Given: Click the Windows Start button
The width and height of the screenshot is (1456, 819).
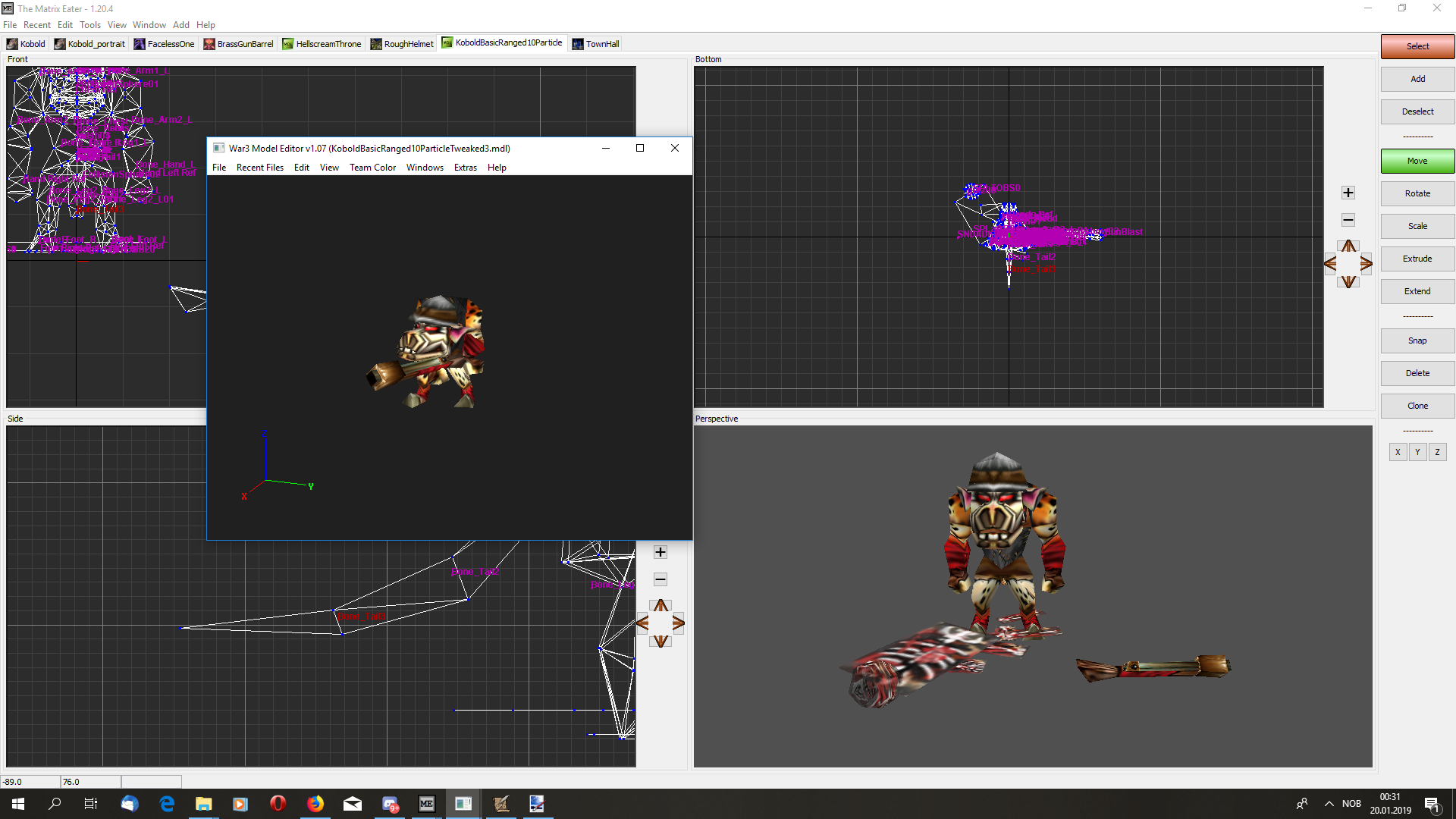Looking at the screenshot, I should [x=18, y=804].
